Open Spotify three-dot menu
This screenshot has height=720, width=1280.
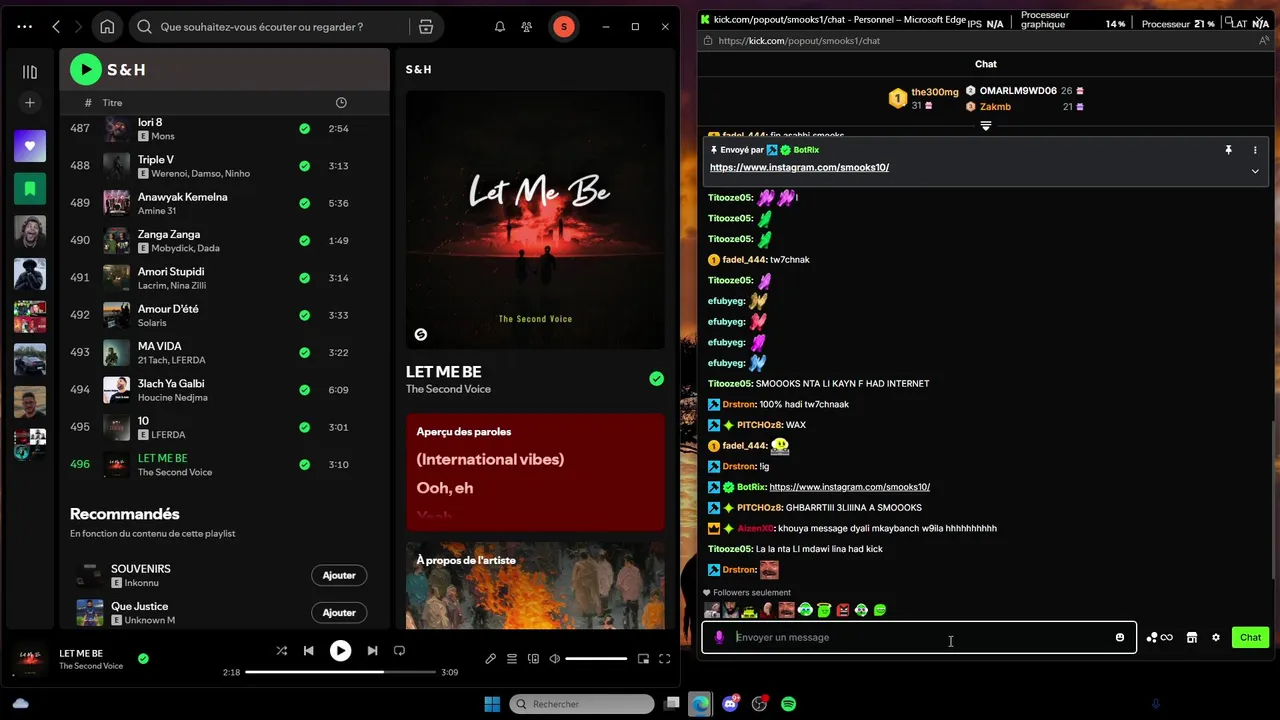point(25,27)
